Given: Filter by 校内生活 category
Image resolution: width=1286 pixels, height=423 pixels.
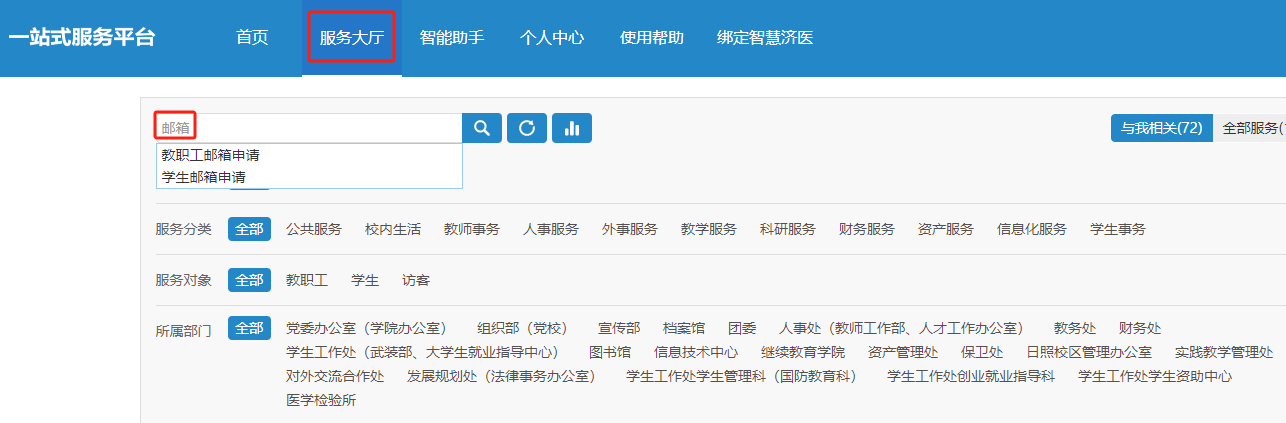Looking at the screenshot, I should [393, 229].
